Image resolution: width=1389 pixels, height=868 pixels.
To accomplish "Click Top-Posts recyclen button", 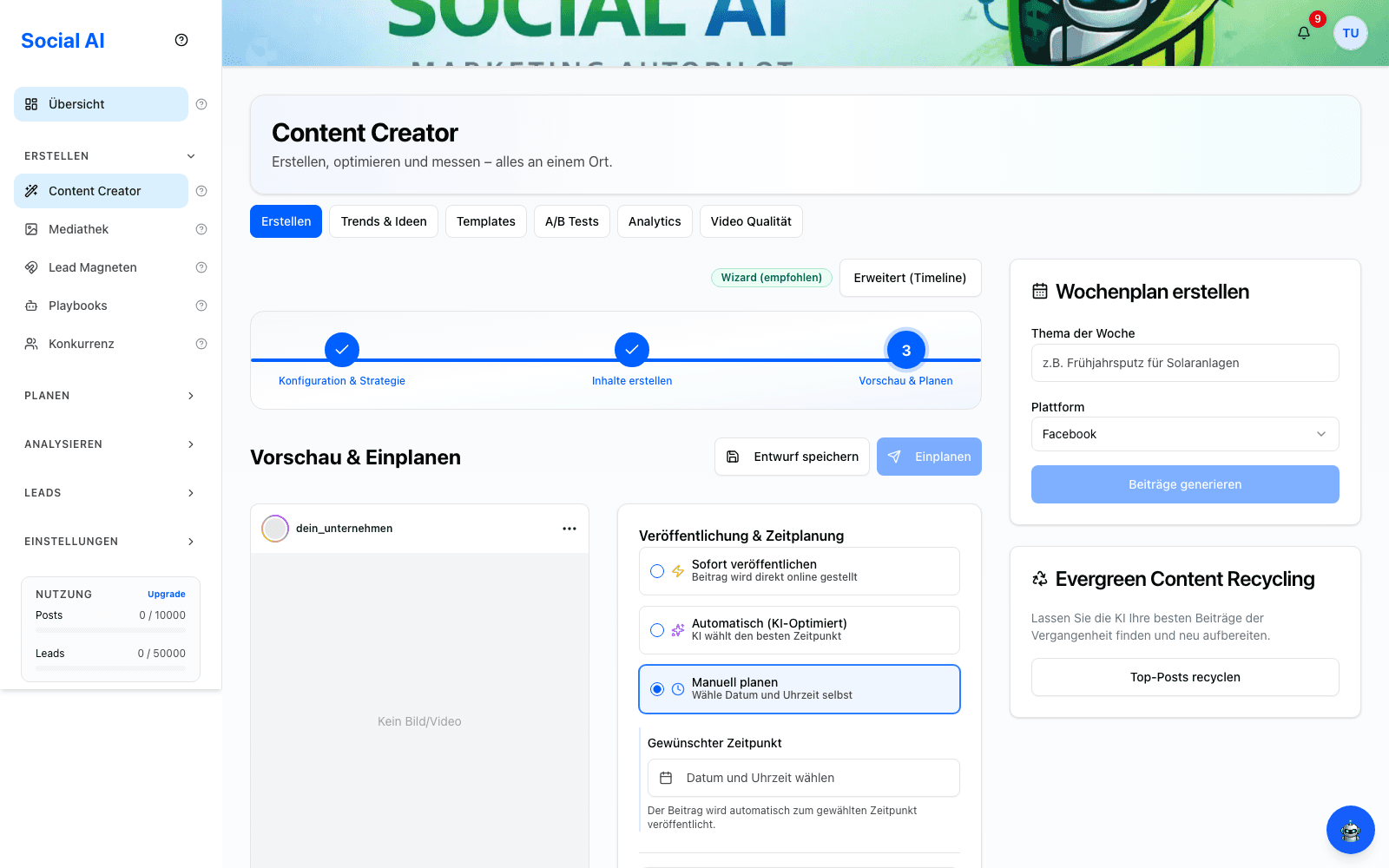I will point(1185,677).
